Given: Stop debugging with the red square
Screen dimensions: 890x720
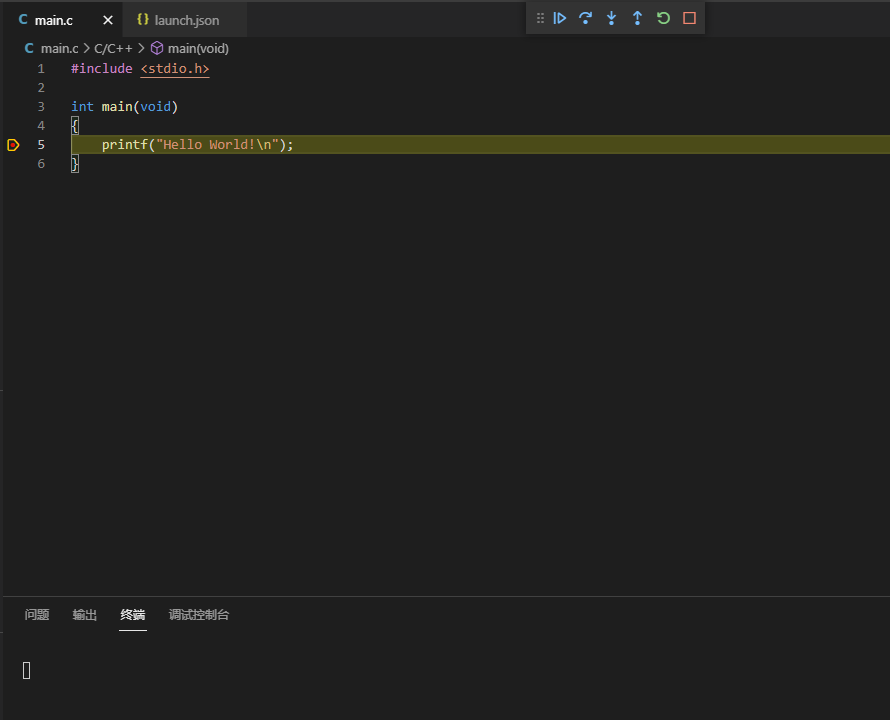Looking at the screenshot, I should [x=689, y=18].
